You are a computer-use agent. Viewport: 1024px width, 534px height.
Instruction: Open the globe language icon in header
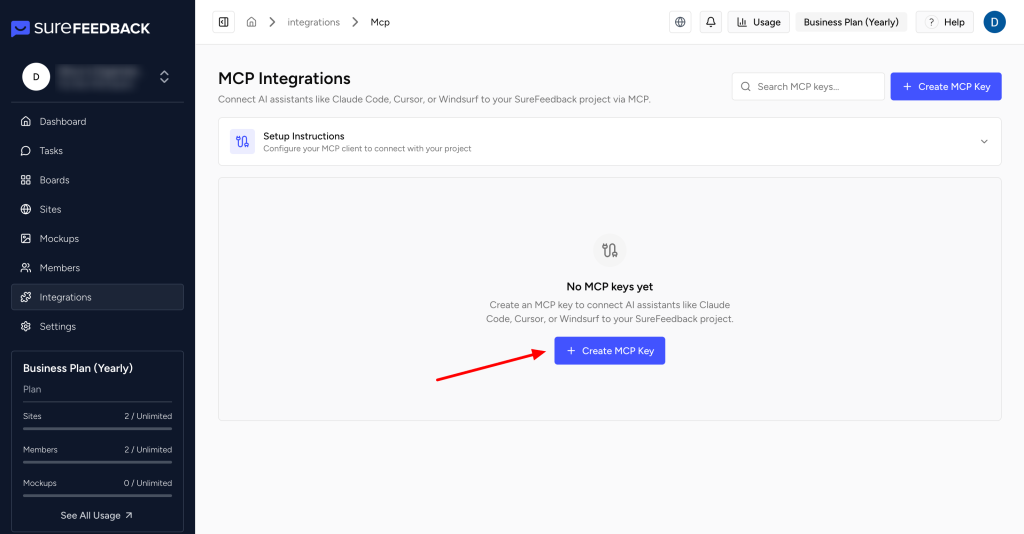[x=680, y=22]
